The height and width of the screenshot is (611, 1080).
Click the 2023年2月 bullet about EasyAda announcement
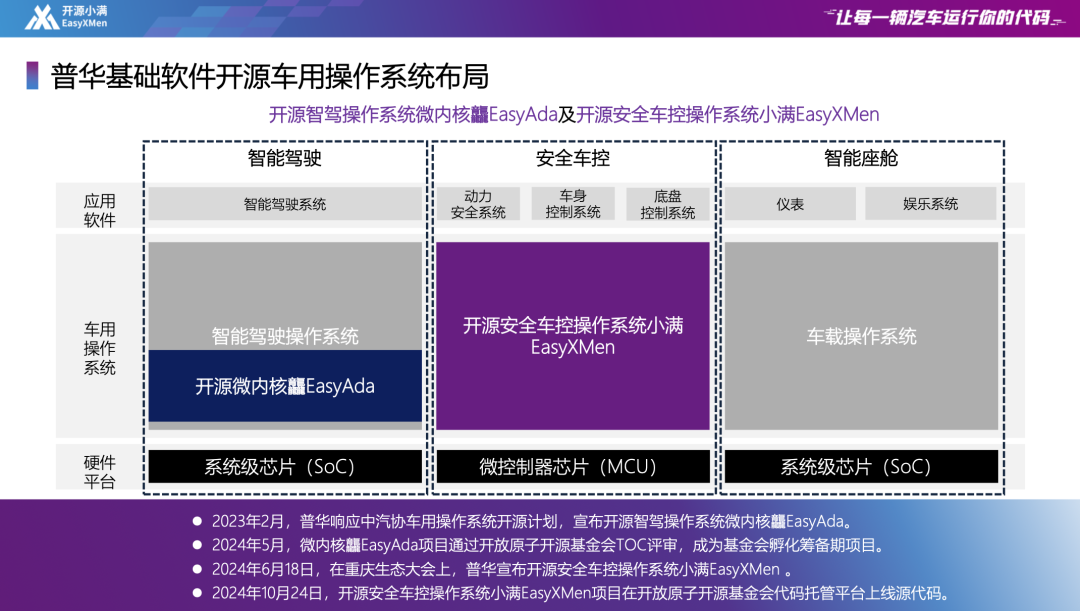coord(525,521)
